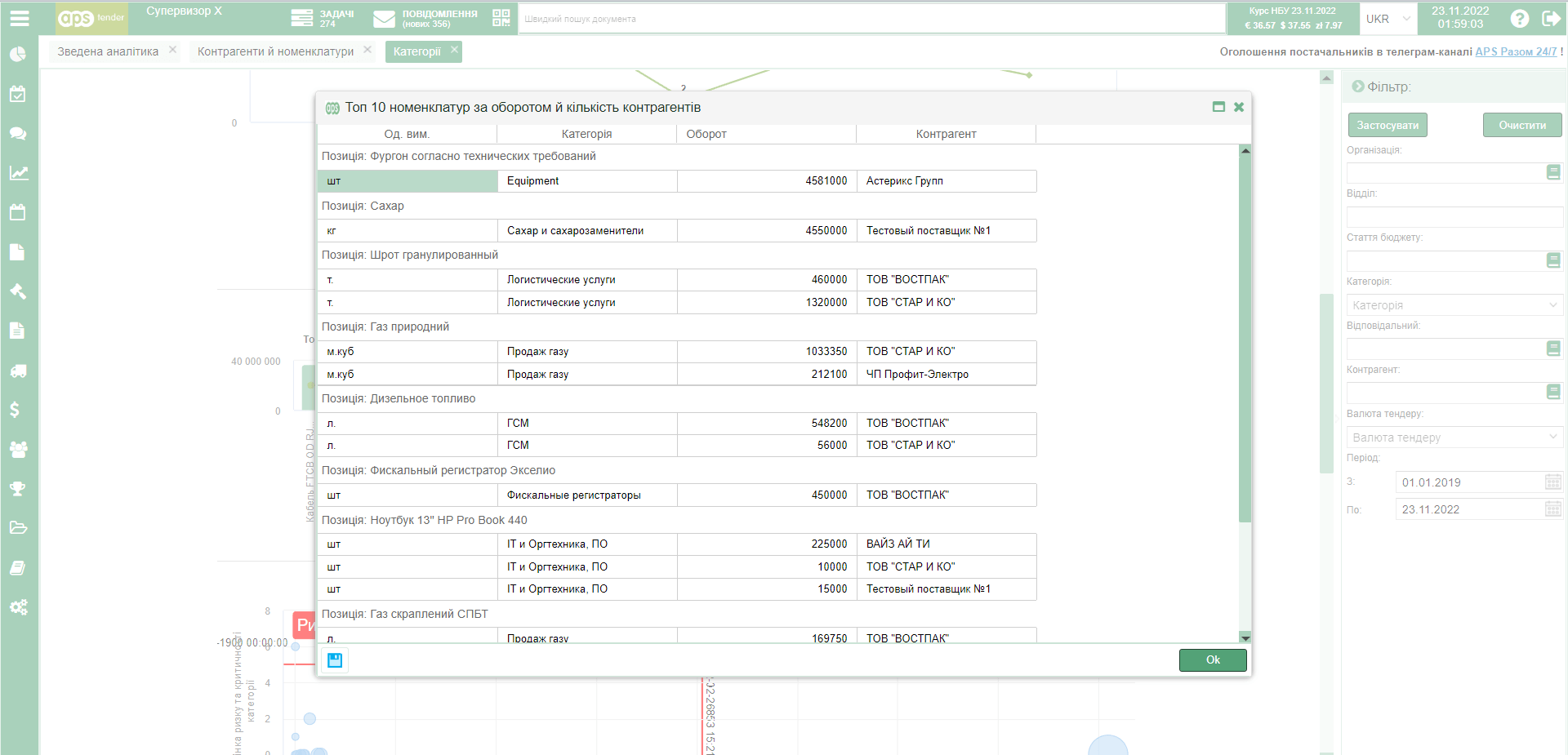Click the logout icon
This screenshot has width=1568, height=755.
(1550, 18)
